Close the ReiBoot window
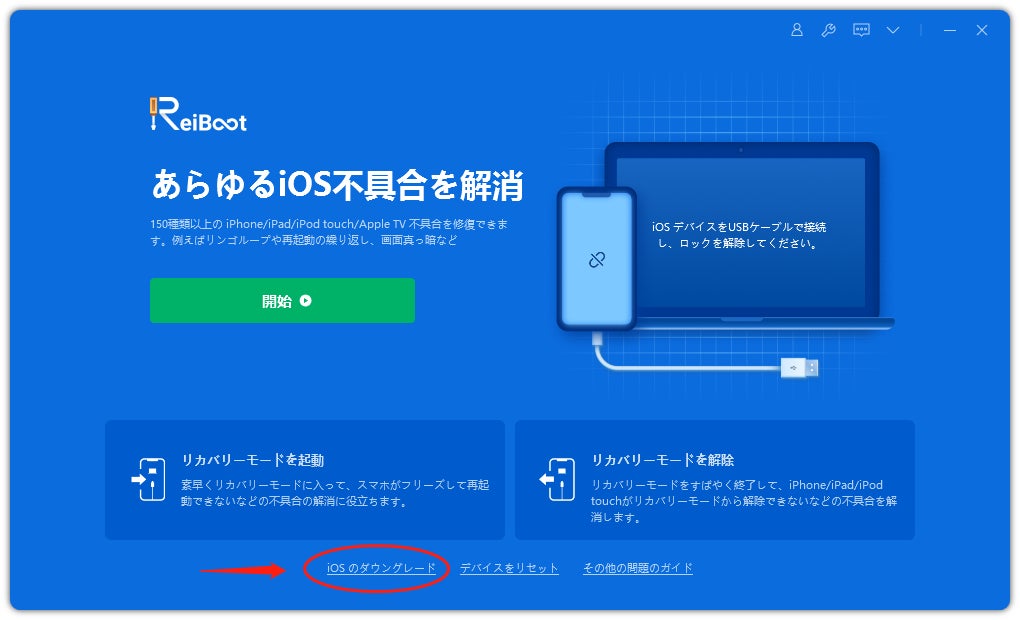 tap(982, 30)
